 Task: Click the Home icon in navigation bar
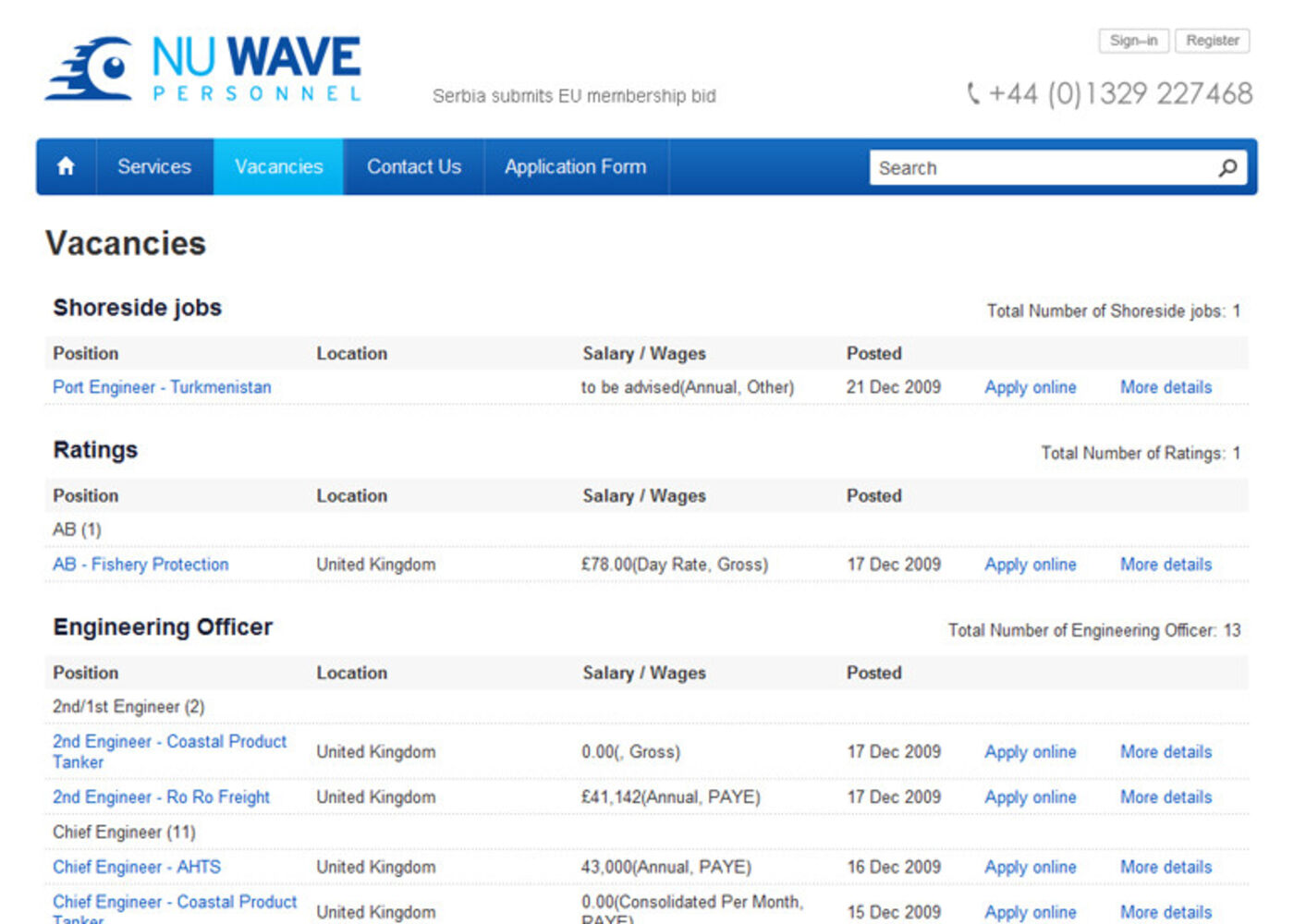66,166
